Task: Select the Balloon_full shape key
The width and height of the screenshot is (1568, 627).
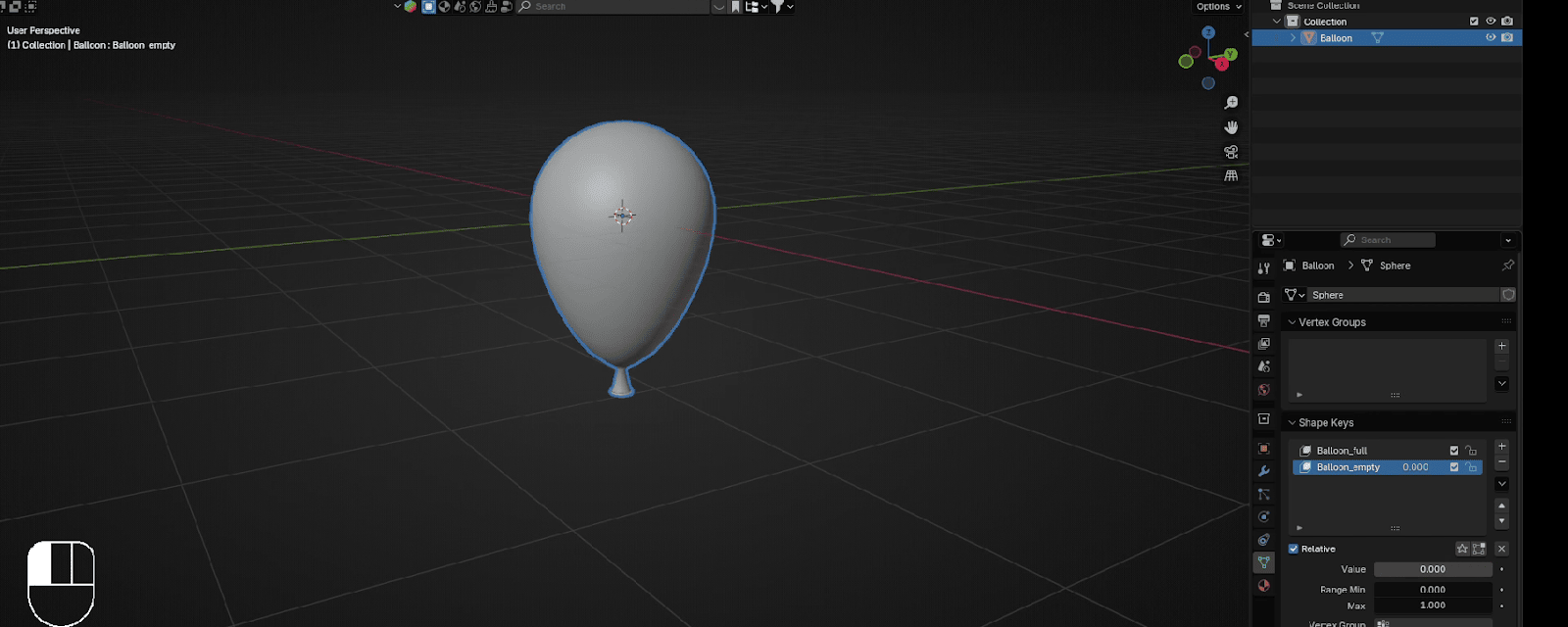Action: [1342, 451]
